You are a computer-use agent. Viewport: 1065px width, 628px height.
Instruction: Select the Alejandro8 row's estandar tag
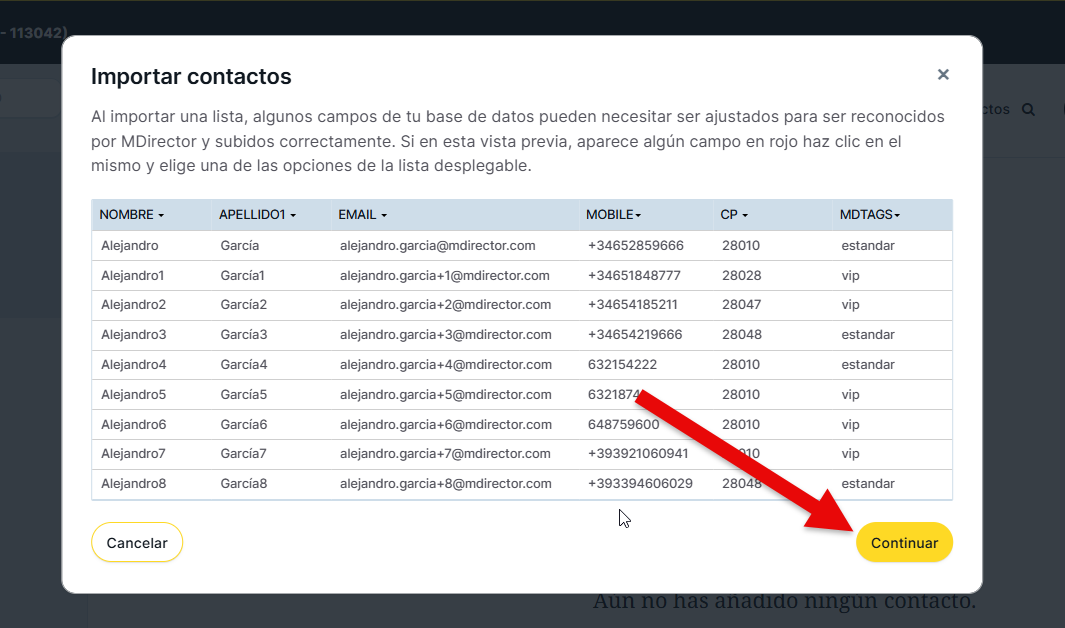[868, 484]
